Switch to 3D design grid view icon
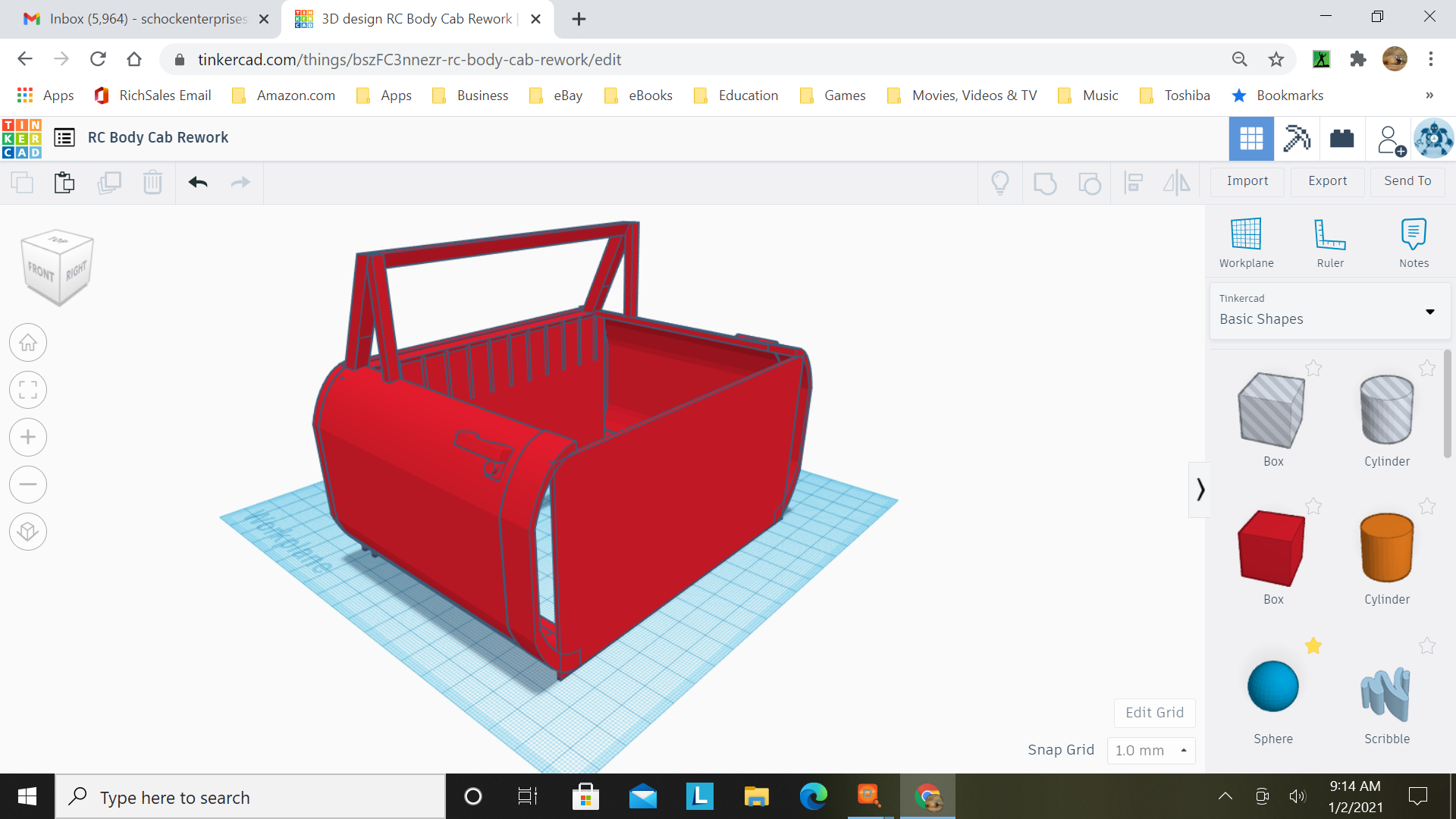 click(1251, 138)
